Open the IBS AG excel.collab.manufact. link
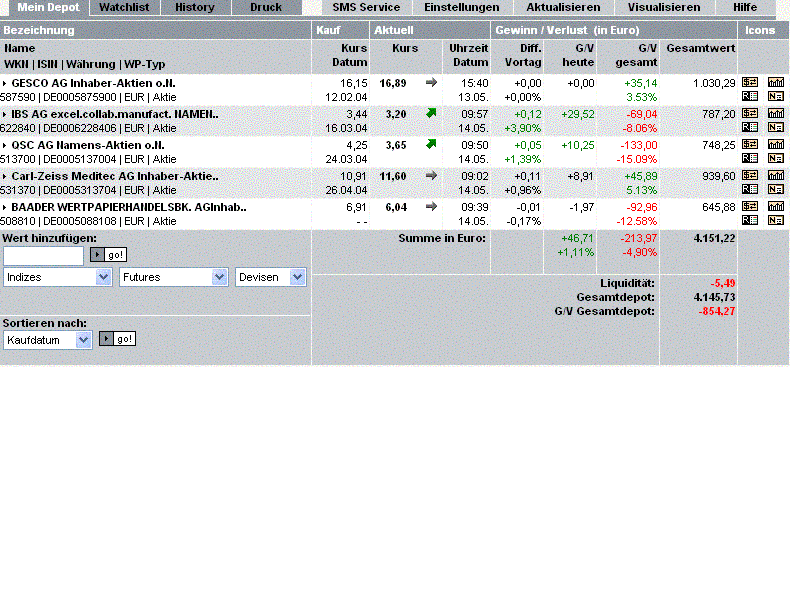800x600 pixels. pos(115,114)
